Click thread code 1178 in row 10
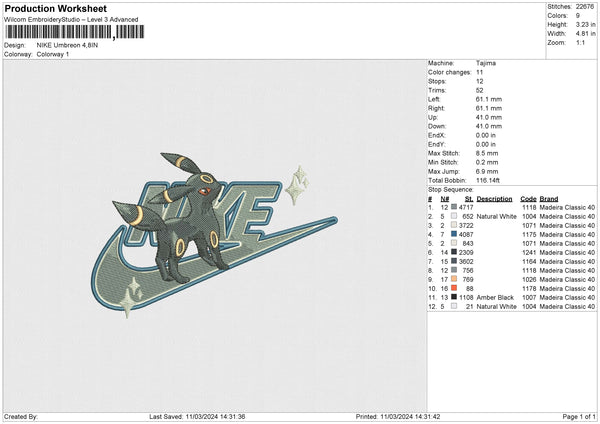Image resolution: width=600 pixels, height=424 pixels. (529, 288)
